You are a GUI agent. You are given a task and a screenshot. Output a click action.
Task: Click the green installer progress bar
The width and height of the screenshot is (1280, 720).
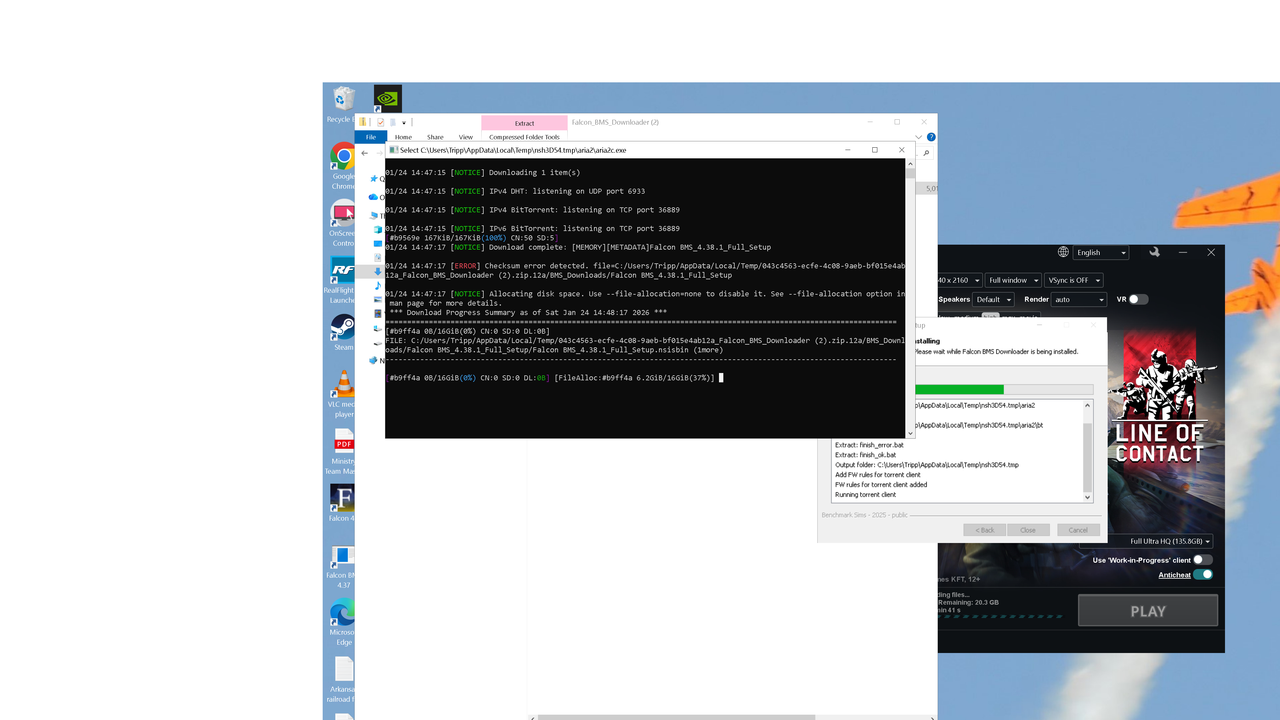958,389
